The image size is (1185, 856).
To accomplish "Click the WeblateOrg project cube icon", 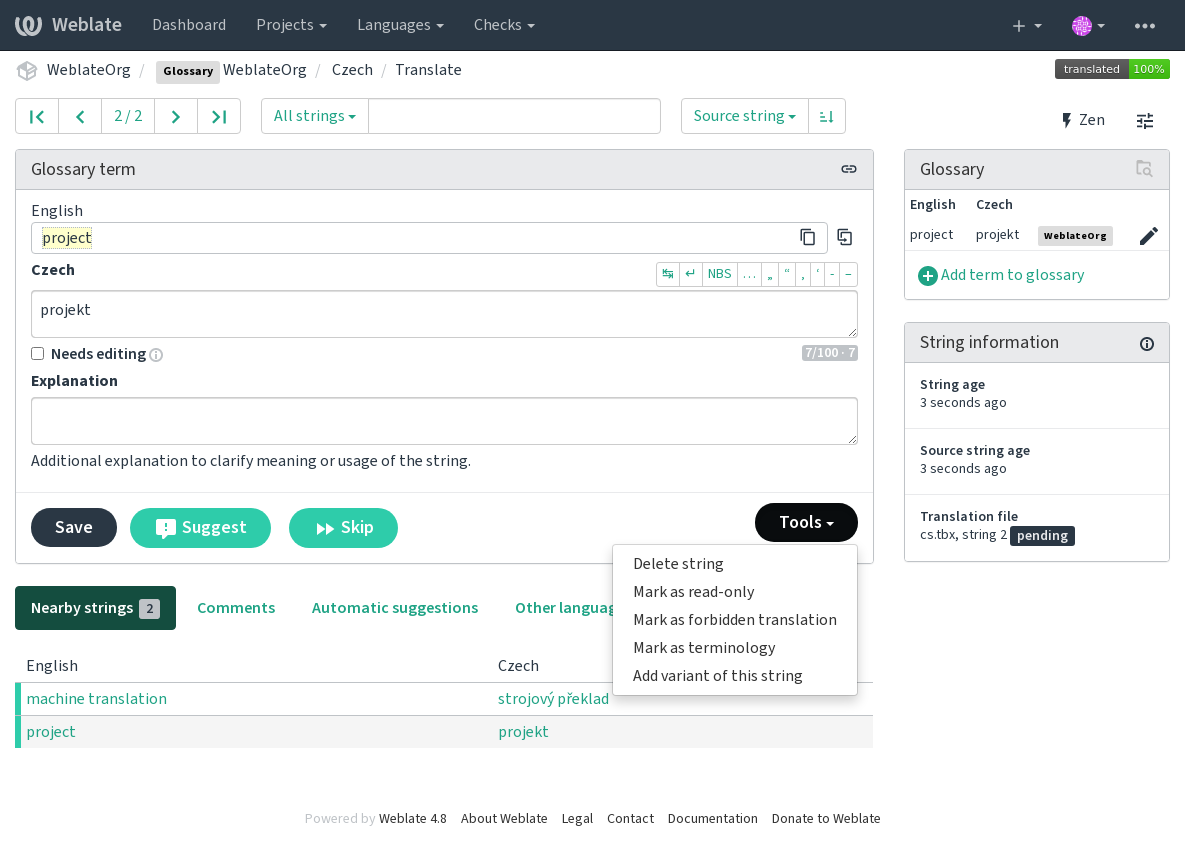I will tap(27, 70).
